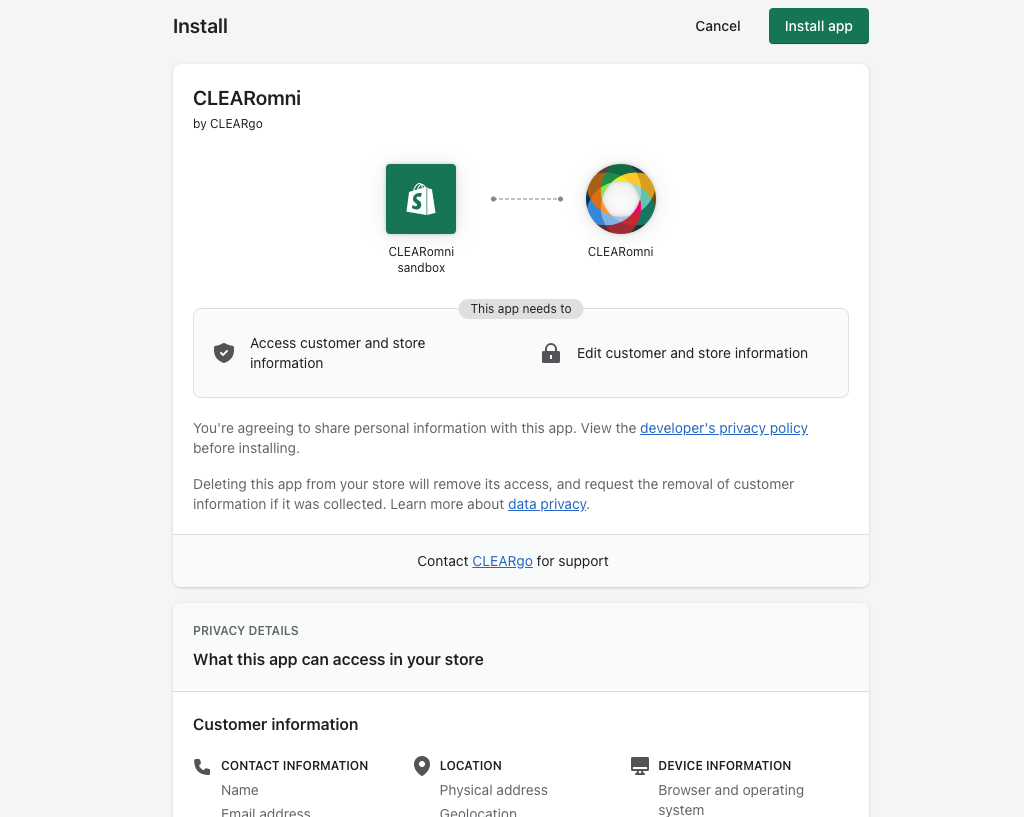This screenshot has height=817, width=1024.
Task: Click Cancel to abort the installation
Action: coord(717,26)
